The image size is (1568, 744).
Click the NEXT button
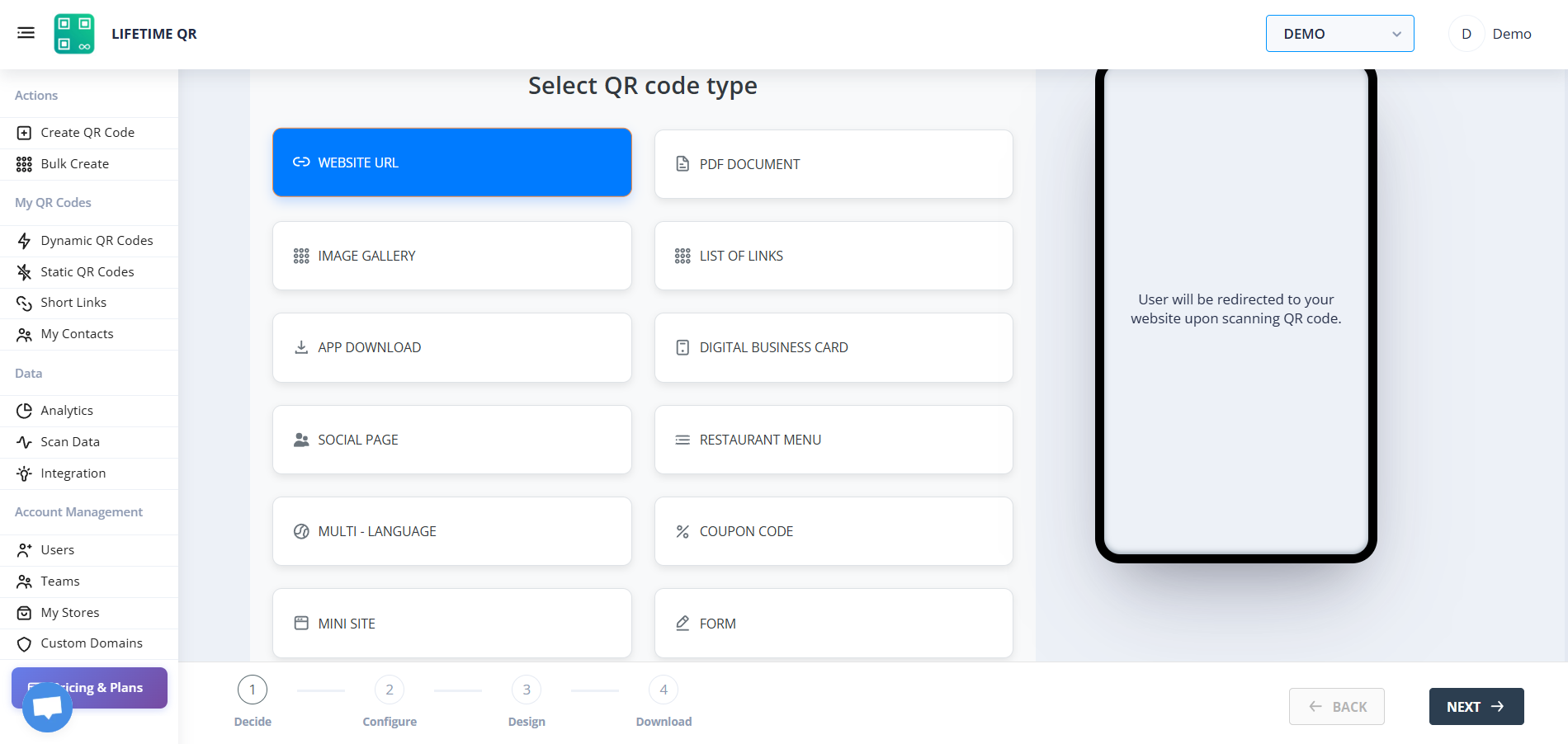point(1476,707)
